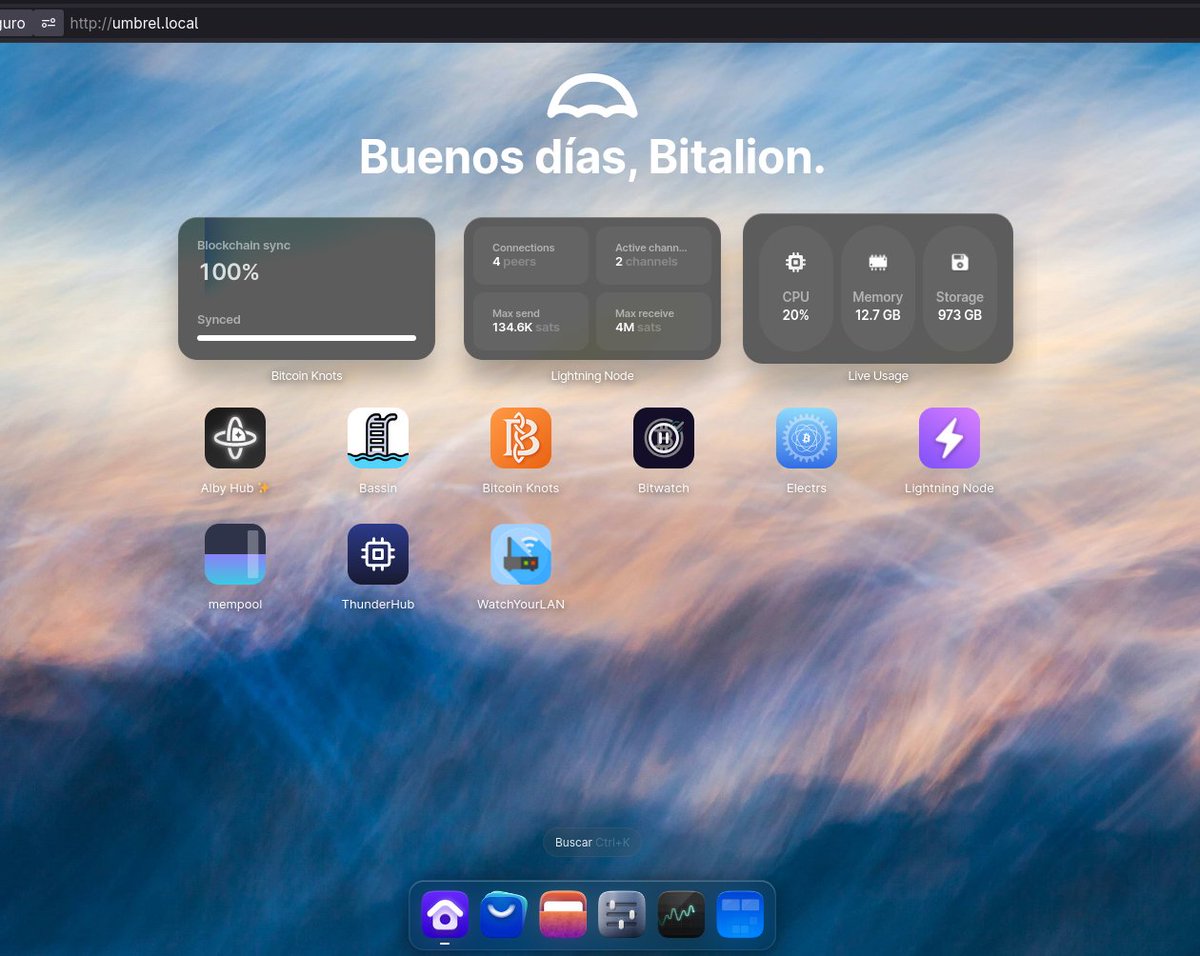Launch the Bitwatch app
The image size is (1200, 956).
664,438
